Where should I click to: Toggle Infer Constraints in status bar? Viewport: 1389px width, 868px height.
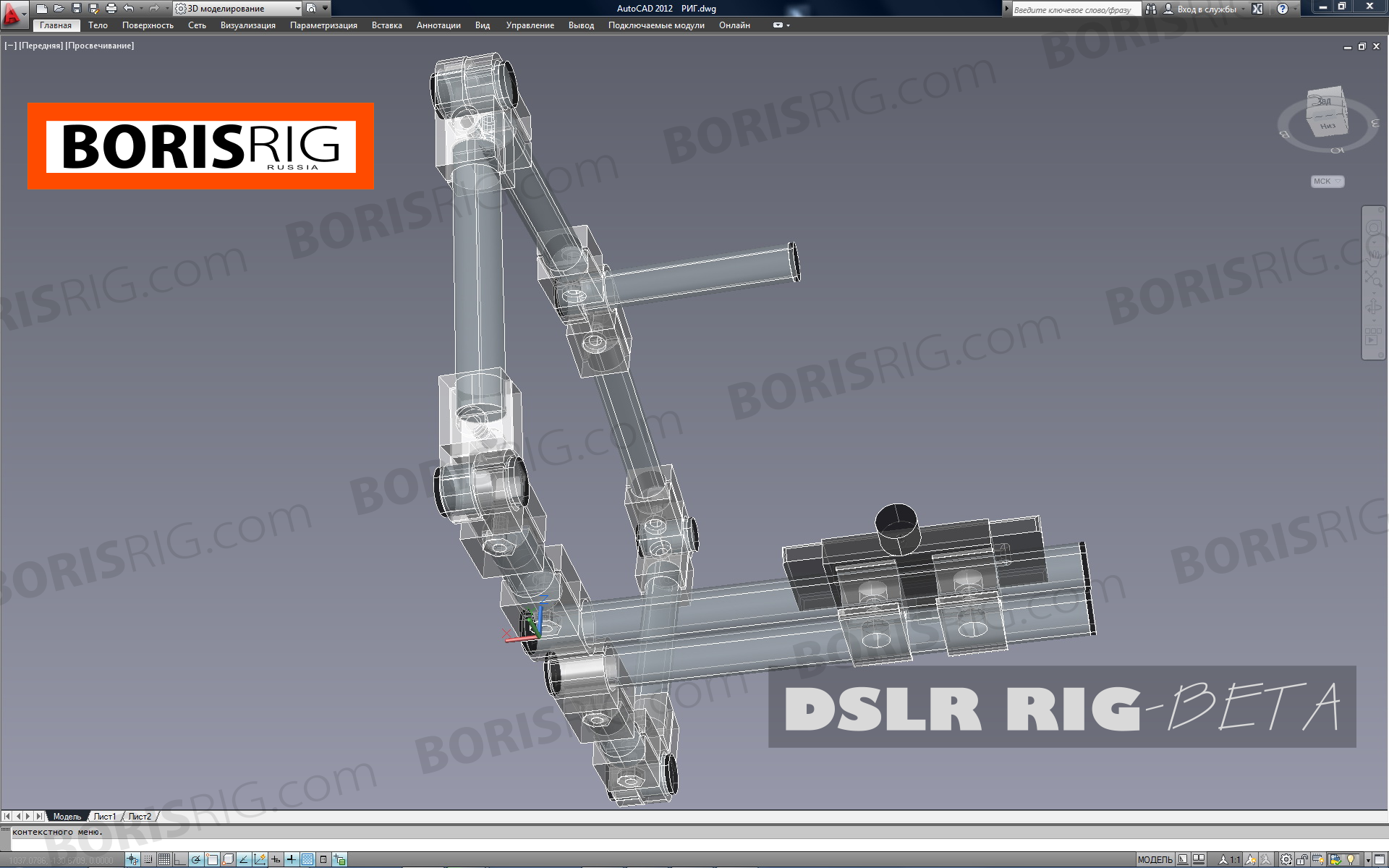[x=132, y=859]
